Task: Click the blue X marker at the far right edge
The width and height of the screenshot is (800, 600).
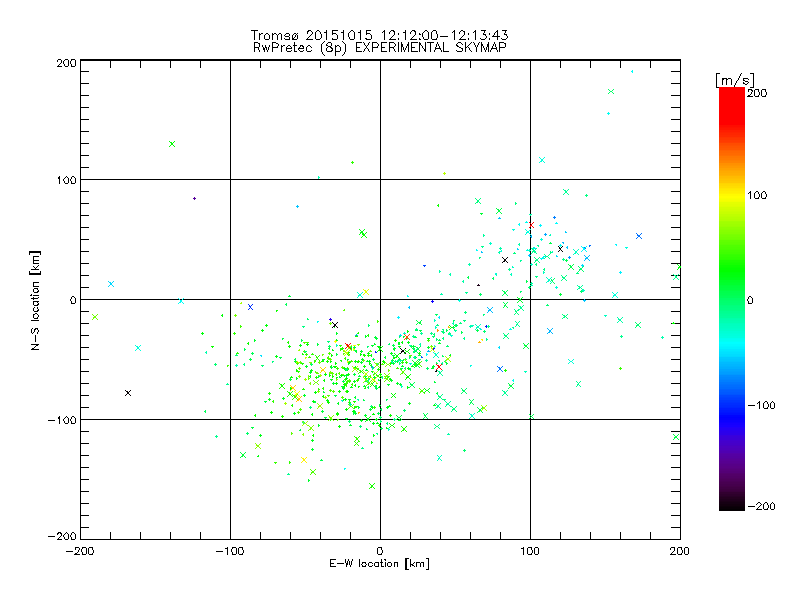Action: click(639, 236)
